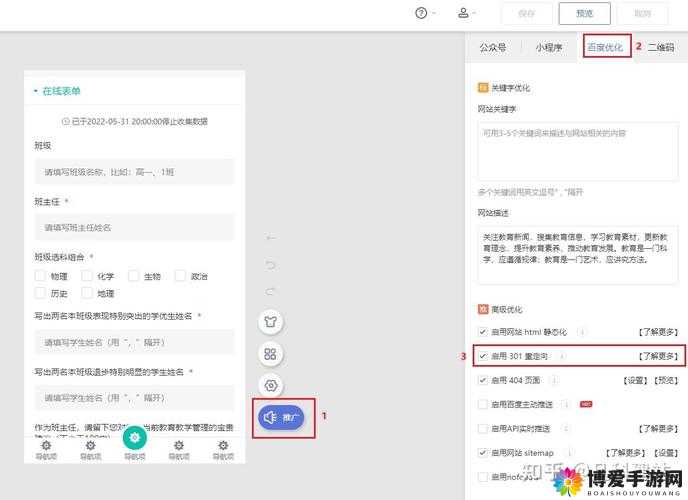Check the 地理 checkbox
The image size is (688, 500).
(87, 293)
